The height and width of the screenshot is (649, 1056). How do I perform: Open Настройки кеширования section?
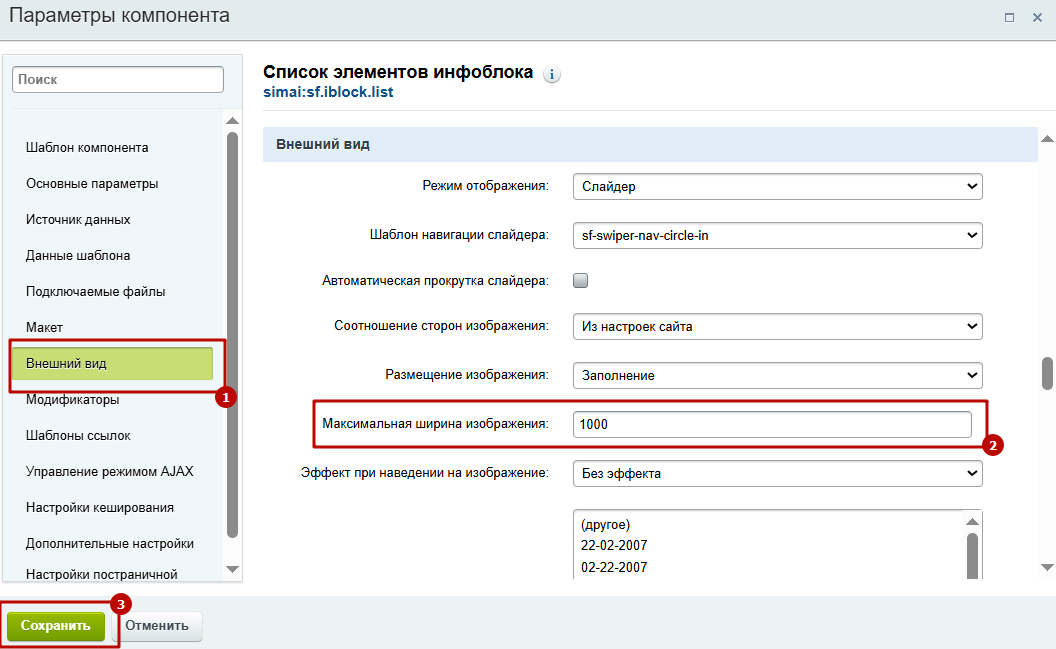(100, 508)
